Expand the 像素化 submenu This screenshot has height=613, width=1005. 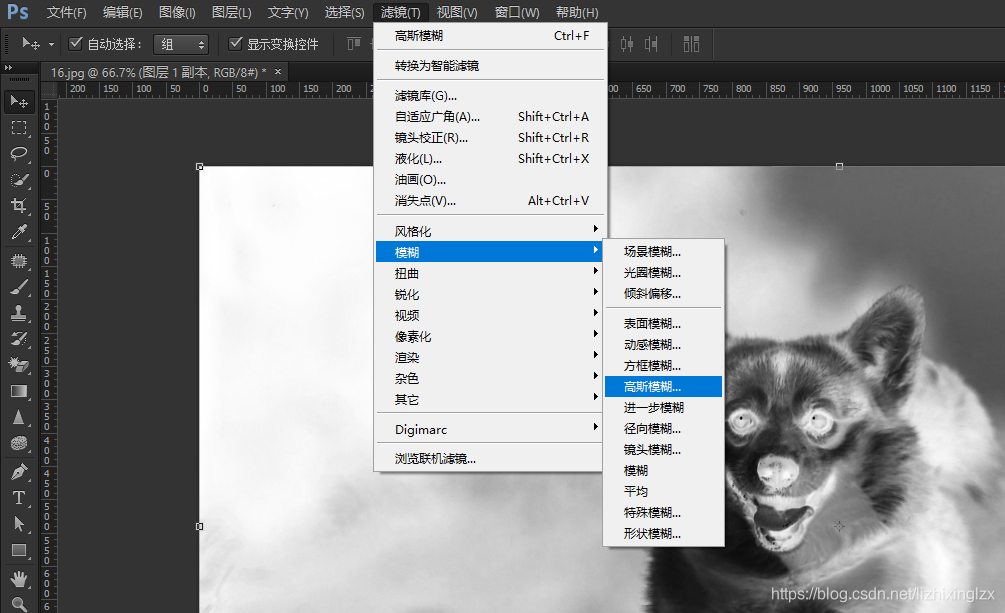488,336
